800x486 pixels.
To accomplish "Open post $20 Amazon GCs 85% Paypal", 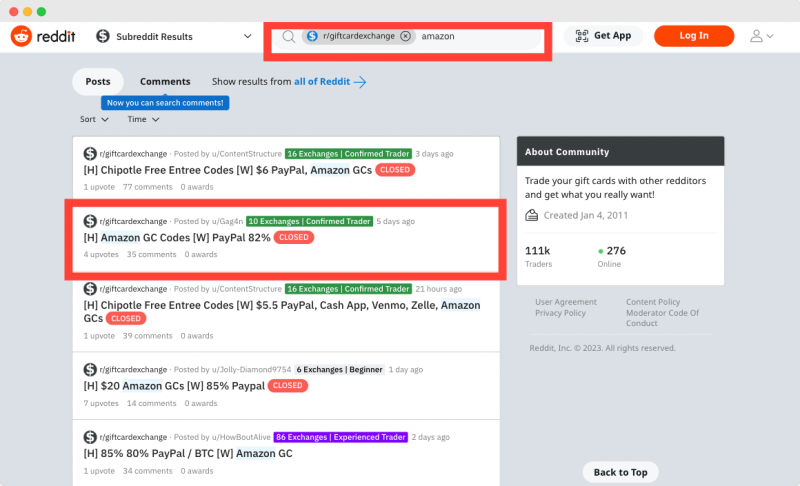I will pos(174,386).
